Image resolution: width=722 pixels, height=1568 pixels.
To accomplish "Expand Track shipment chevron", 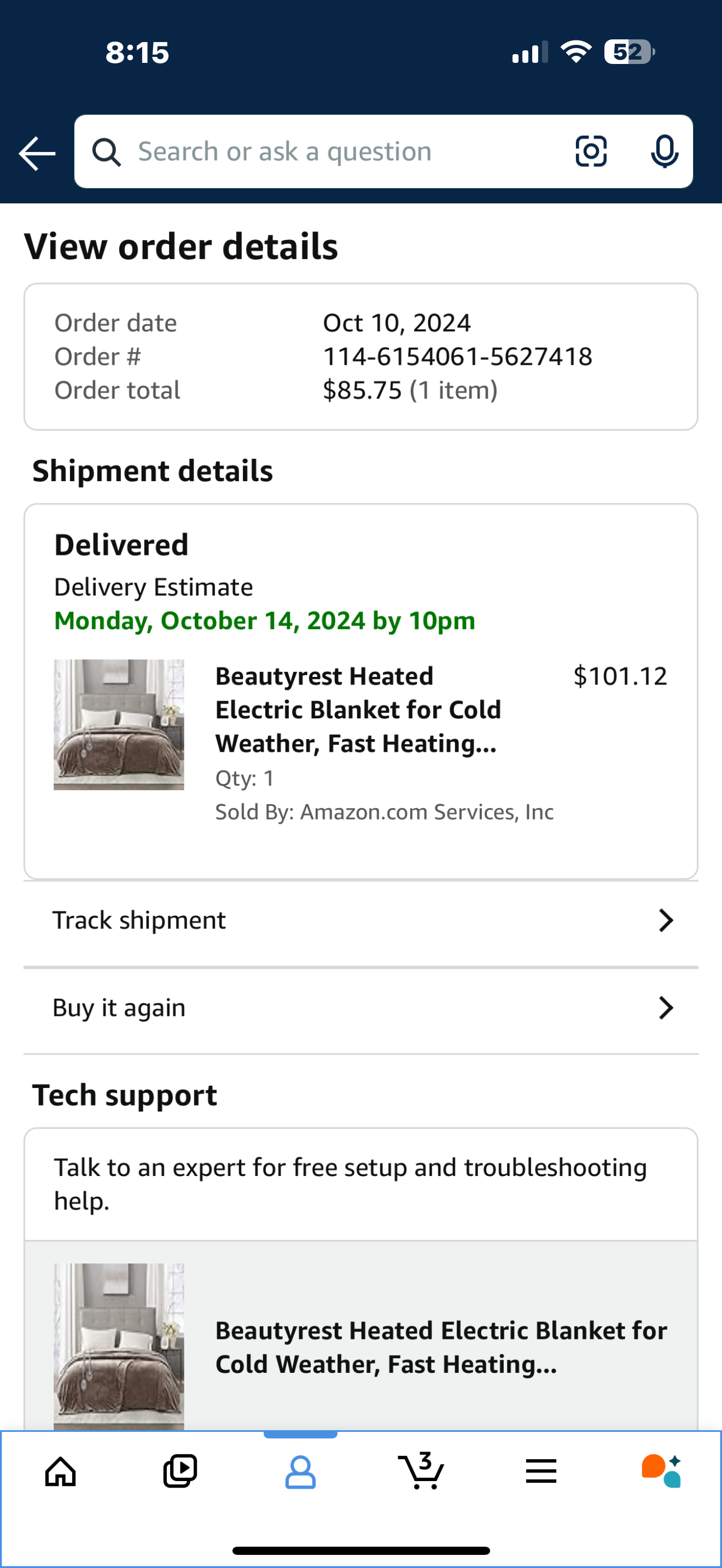I will [666, 920].
